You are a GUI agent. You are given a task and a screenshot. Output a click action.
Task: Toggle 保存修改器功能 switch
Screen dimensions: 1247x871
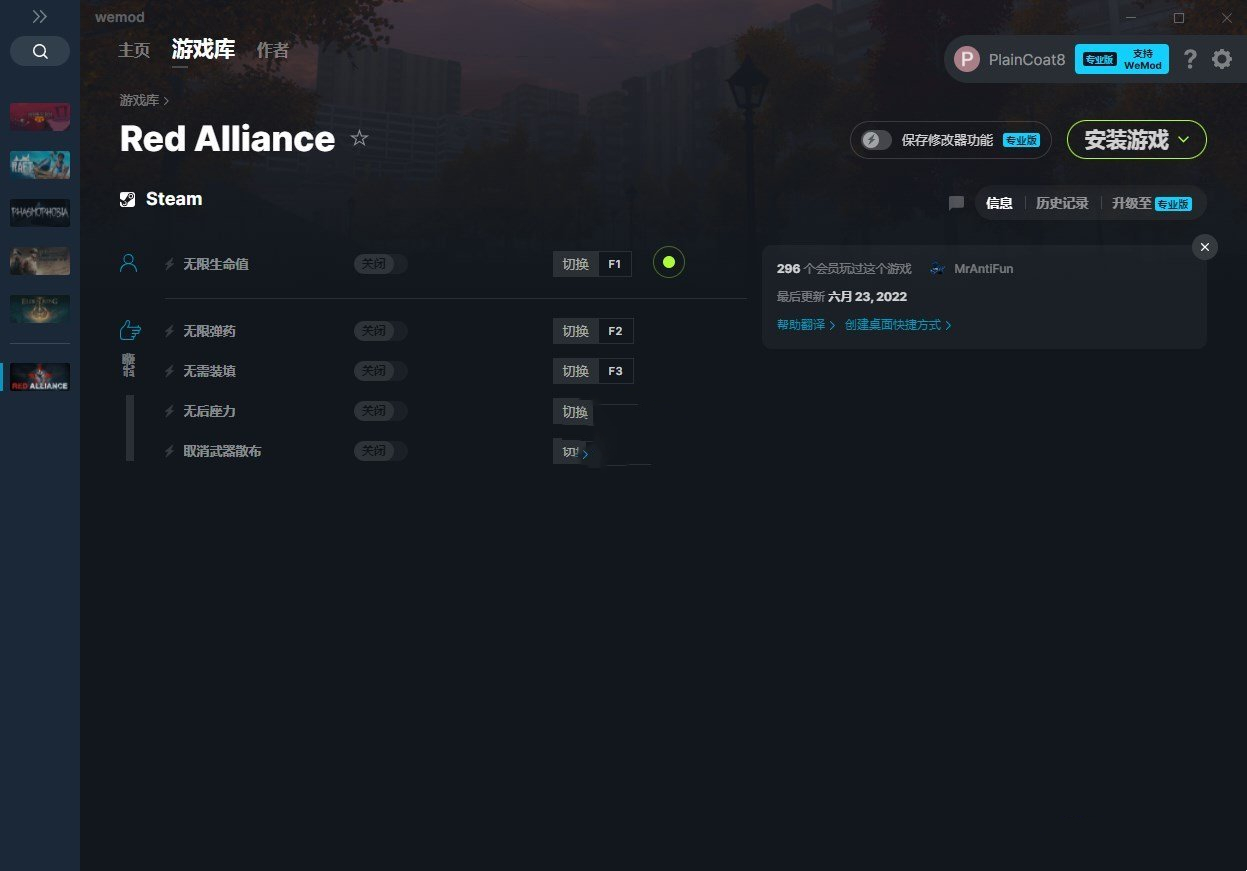[x=876, y=140]
